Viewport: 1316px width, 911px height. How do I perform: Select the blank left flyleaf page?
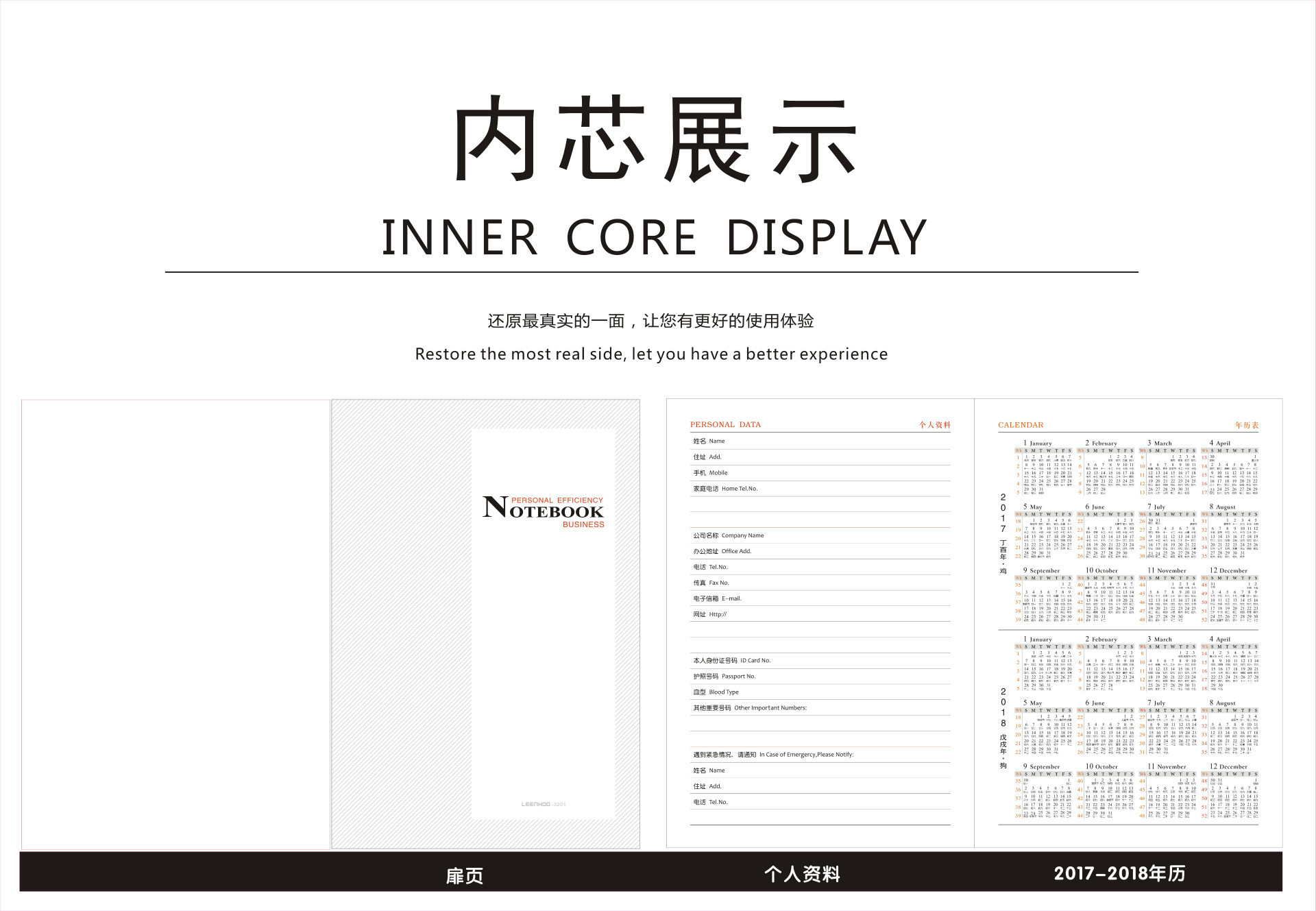coord(175,624)
